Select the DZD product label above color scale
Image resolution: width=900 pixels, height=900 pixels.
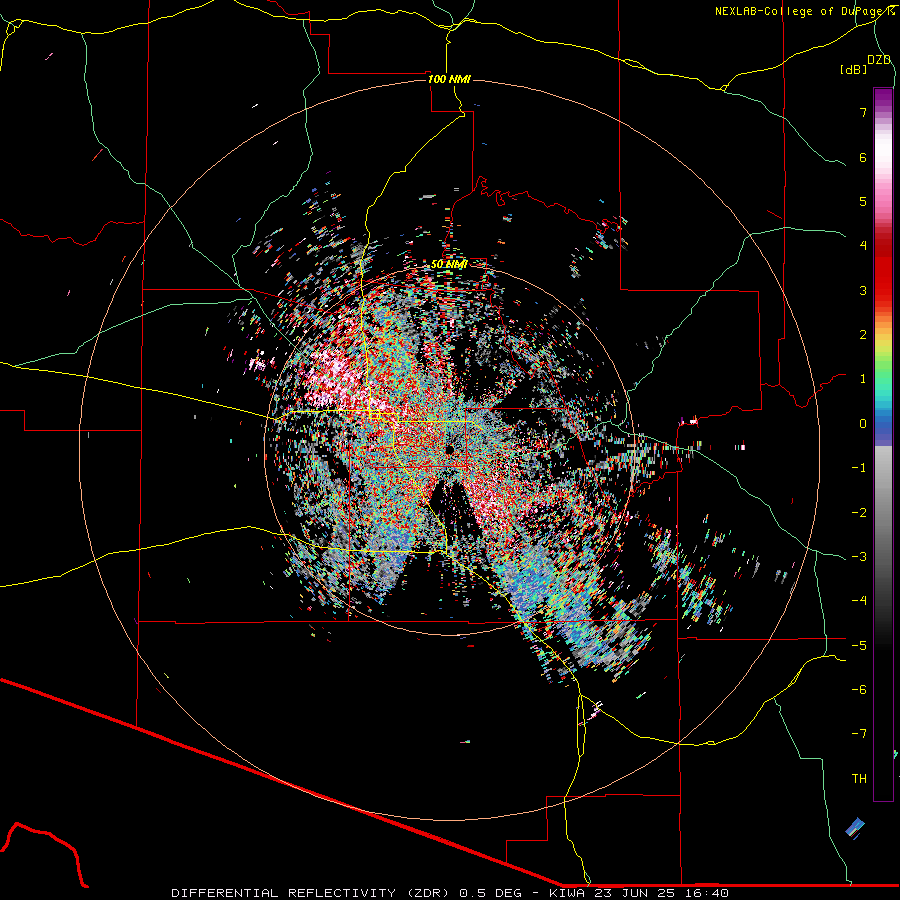(879, 60)
